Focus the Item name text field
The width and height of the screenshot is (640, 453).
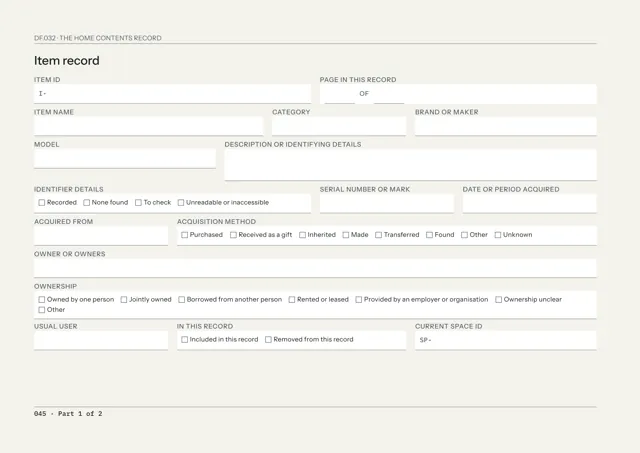(x=149, y=126)
